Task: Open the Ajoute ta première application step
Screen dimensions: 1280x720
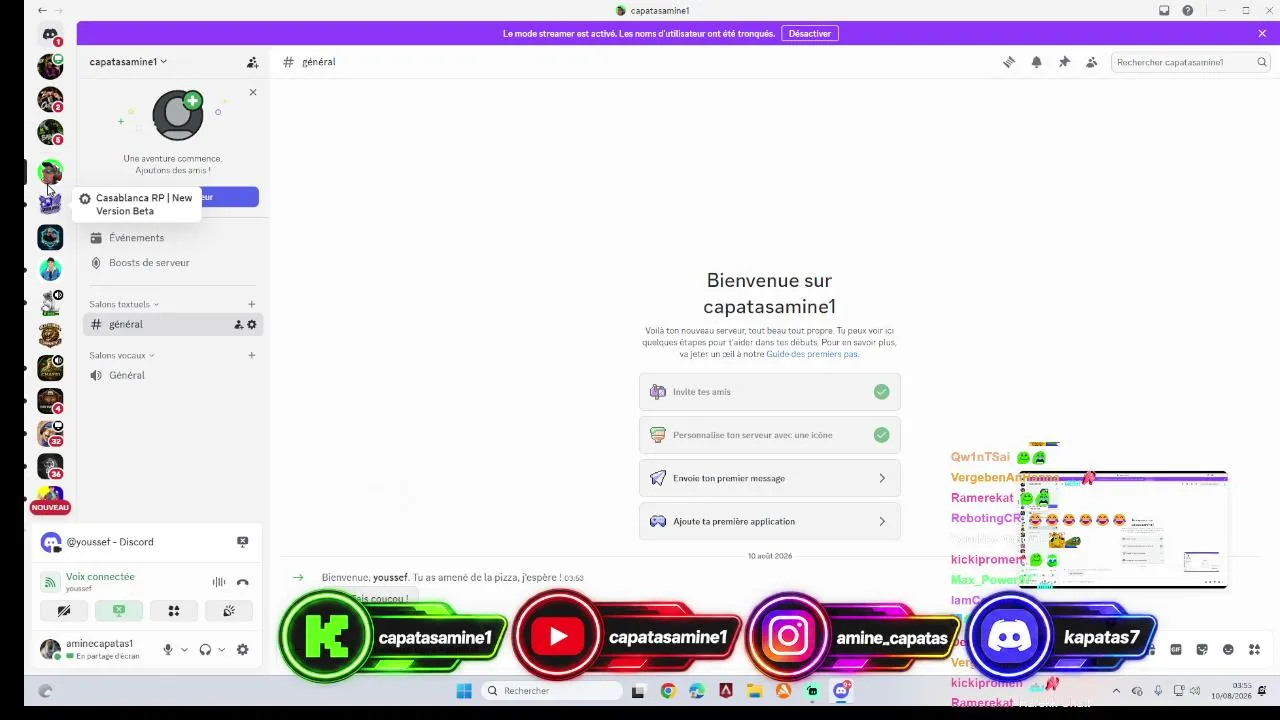Action: (x=770, y=521)
